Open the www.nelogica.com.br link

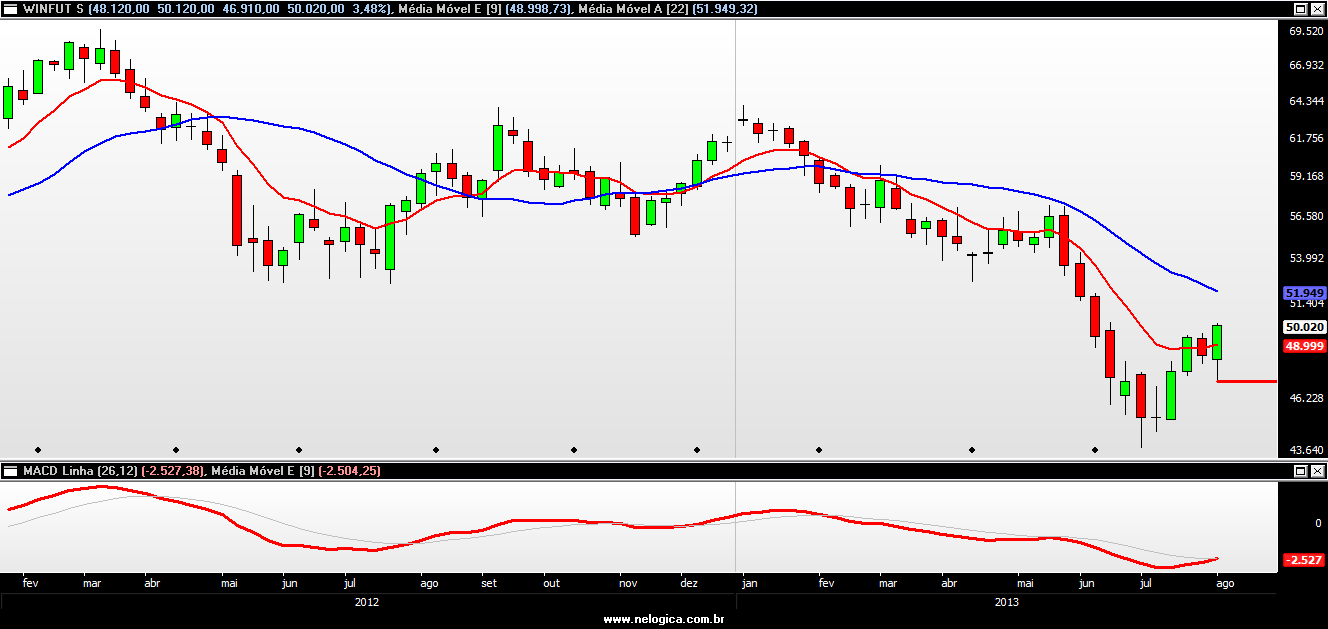pos(664,620)
